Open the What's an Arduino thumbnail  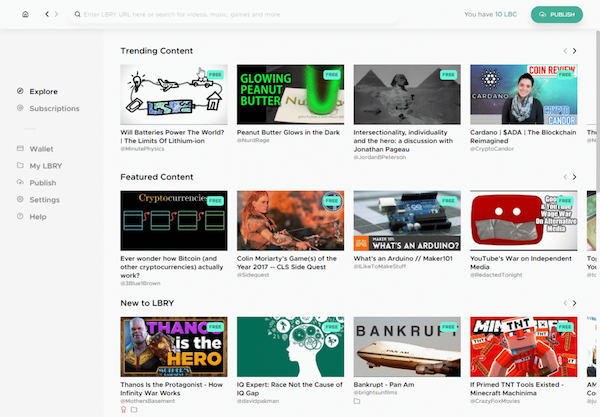point(407,220)
